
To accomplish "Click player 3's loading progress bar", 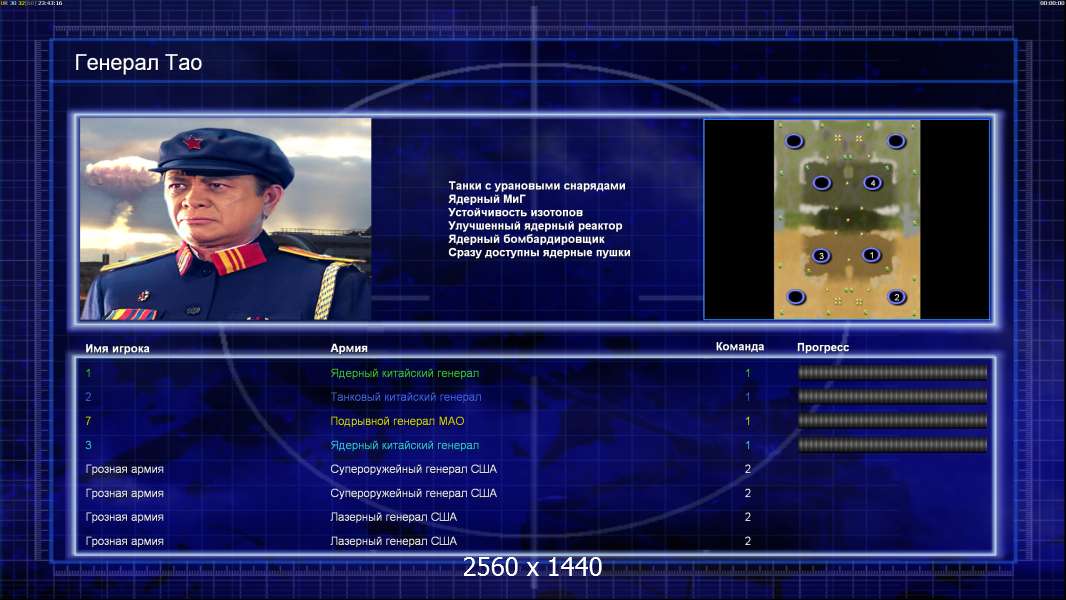I will [x=893, y=445].
